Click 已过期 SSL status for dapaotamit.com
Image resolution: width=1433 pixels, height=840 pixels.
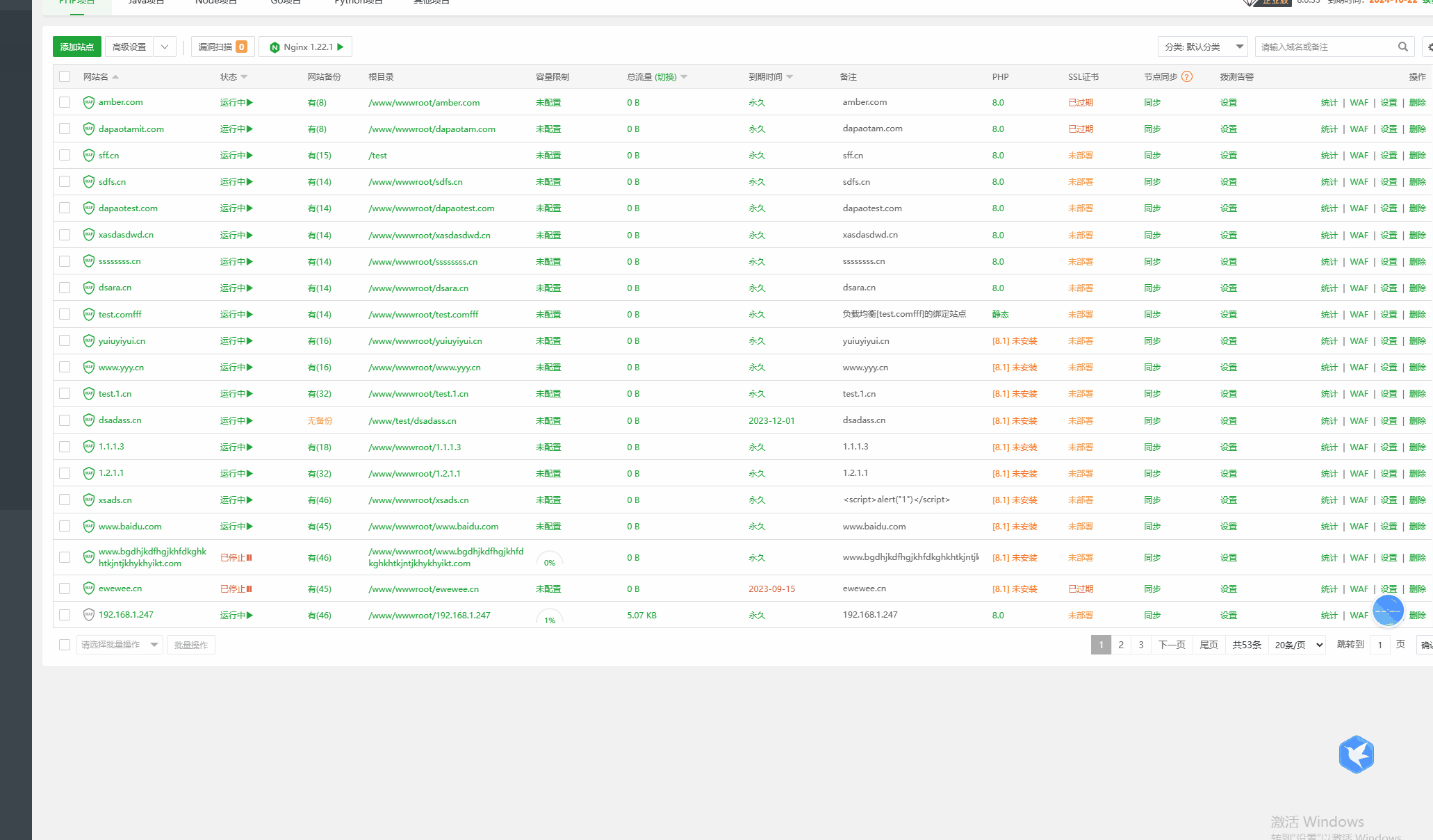coord(1081,129)
